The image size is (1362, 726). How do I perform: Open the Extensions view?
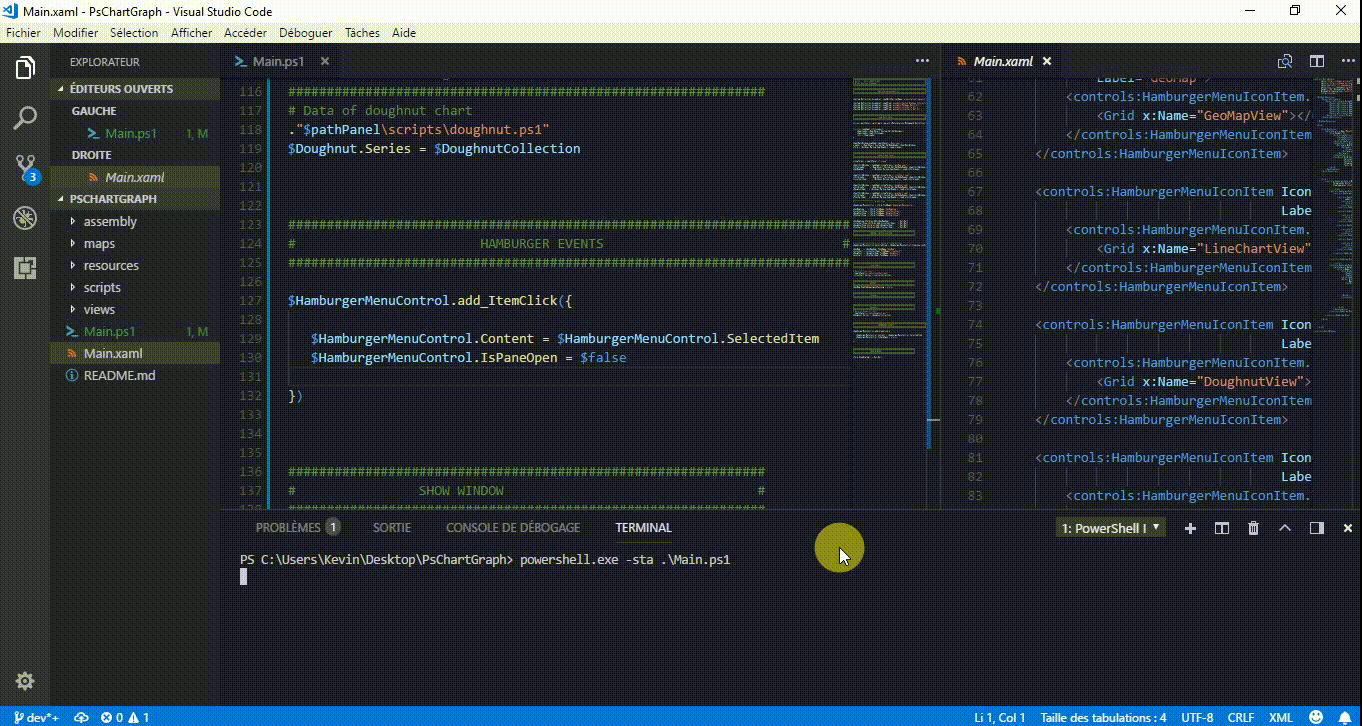coord(24,268)
